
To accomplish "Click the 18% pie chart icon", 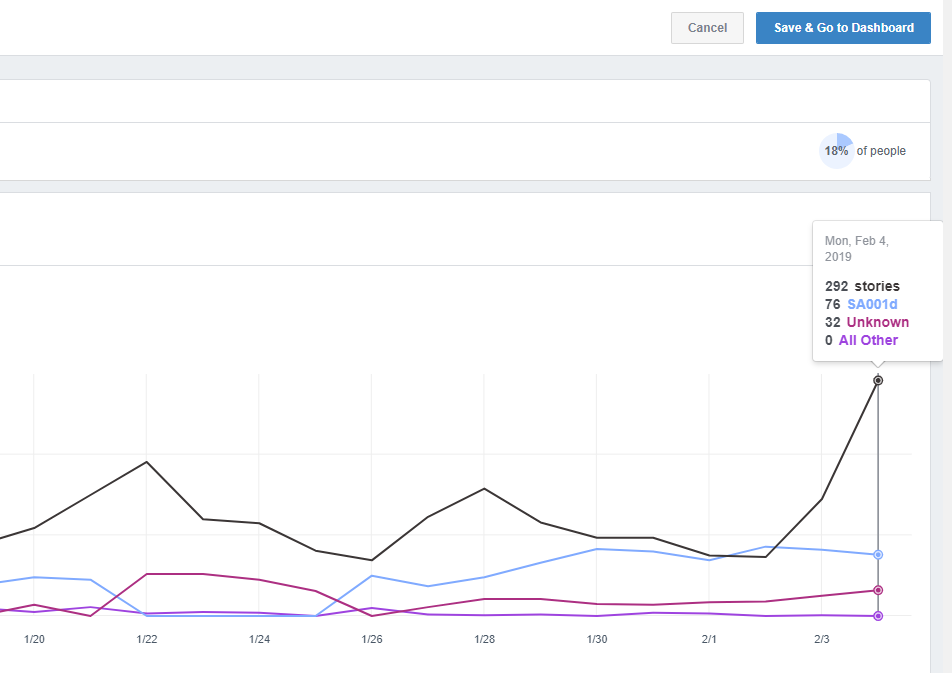I will tap(837, 151).
